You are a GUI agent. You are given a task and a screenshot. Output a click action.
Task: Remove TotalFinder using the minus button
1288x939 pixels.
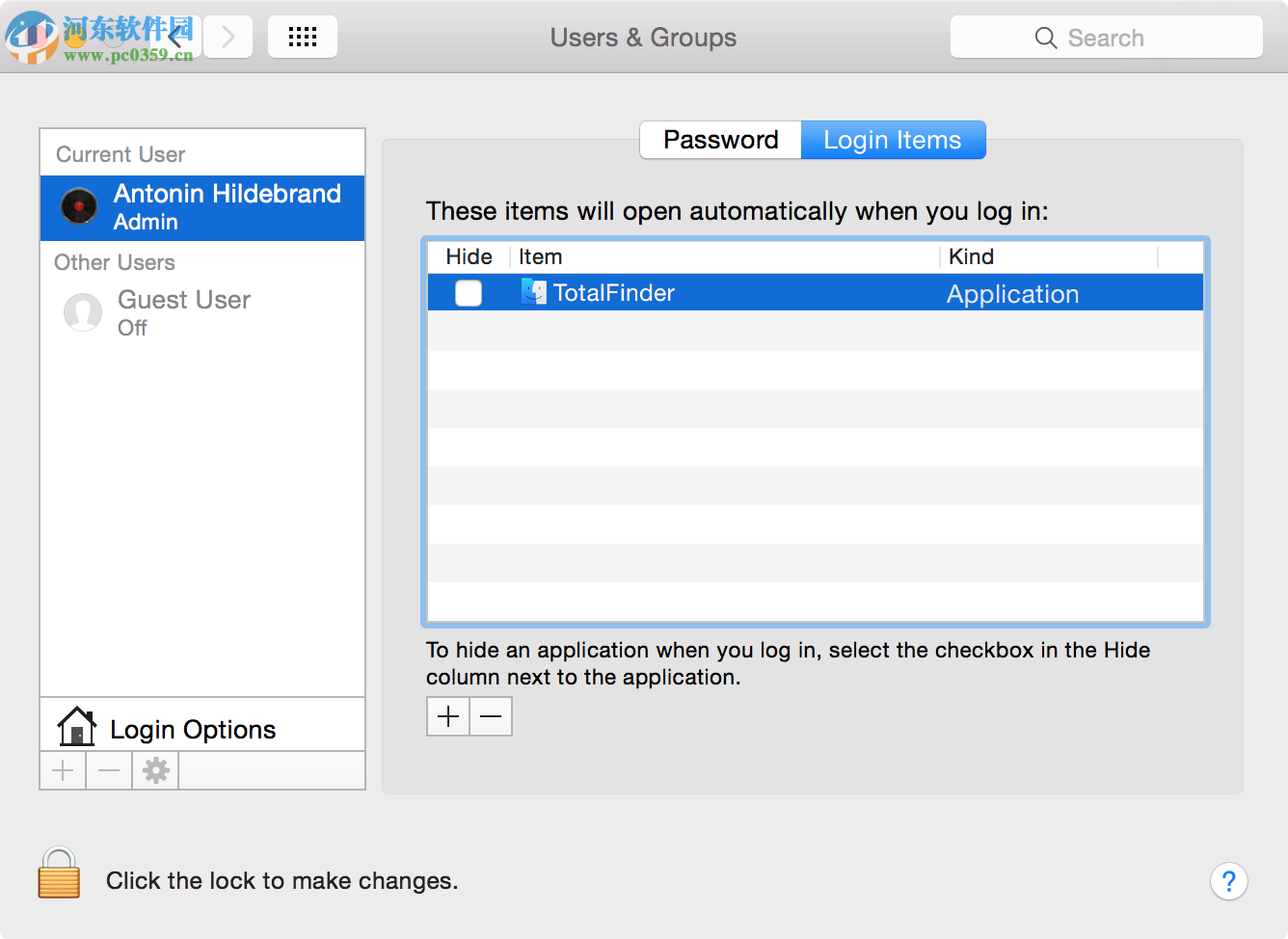pyautogui.click(x=490, y=716)
